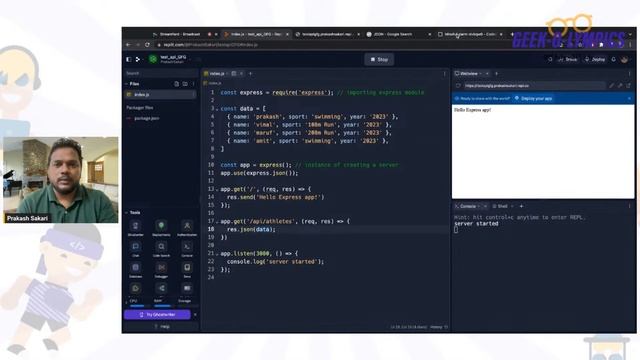This screenshot has width=640, height=360.
Task: Open the Help link
Action: 162,327
